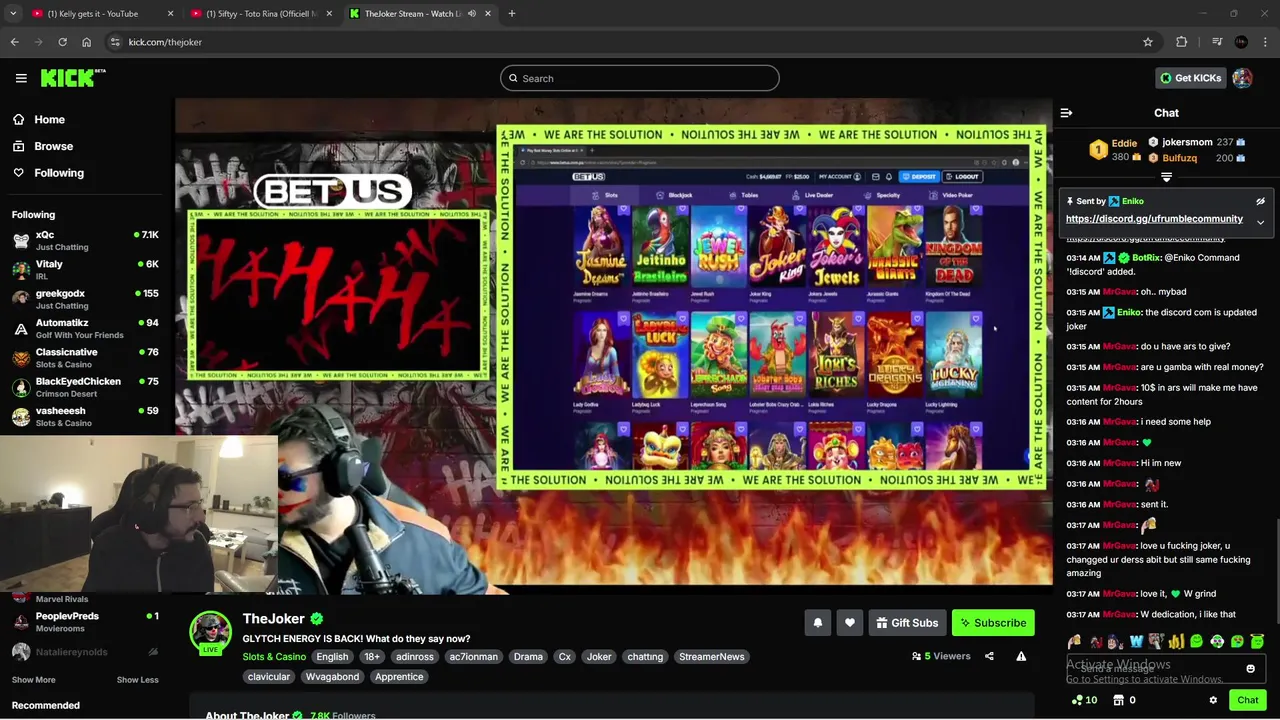This screenshot has width=1280, height=720.
Task: Open the Discord community link
Action: click(1154, 219)
